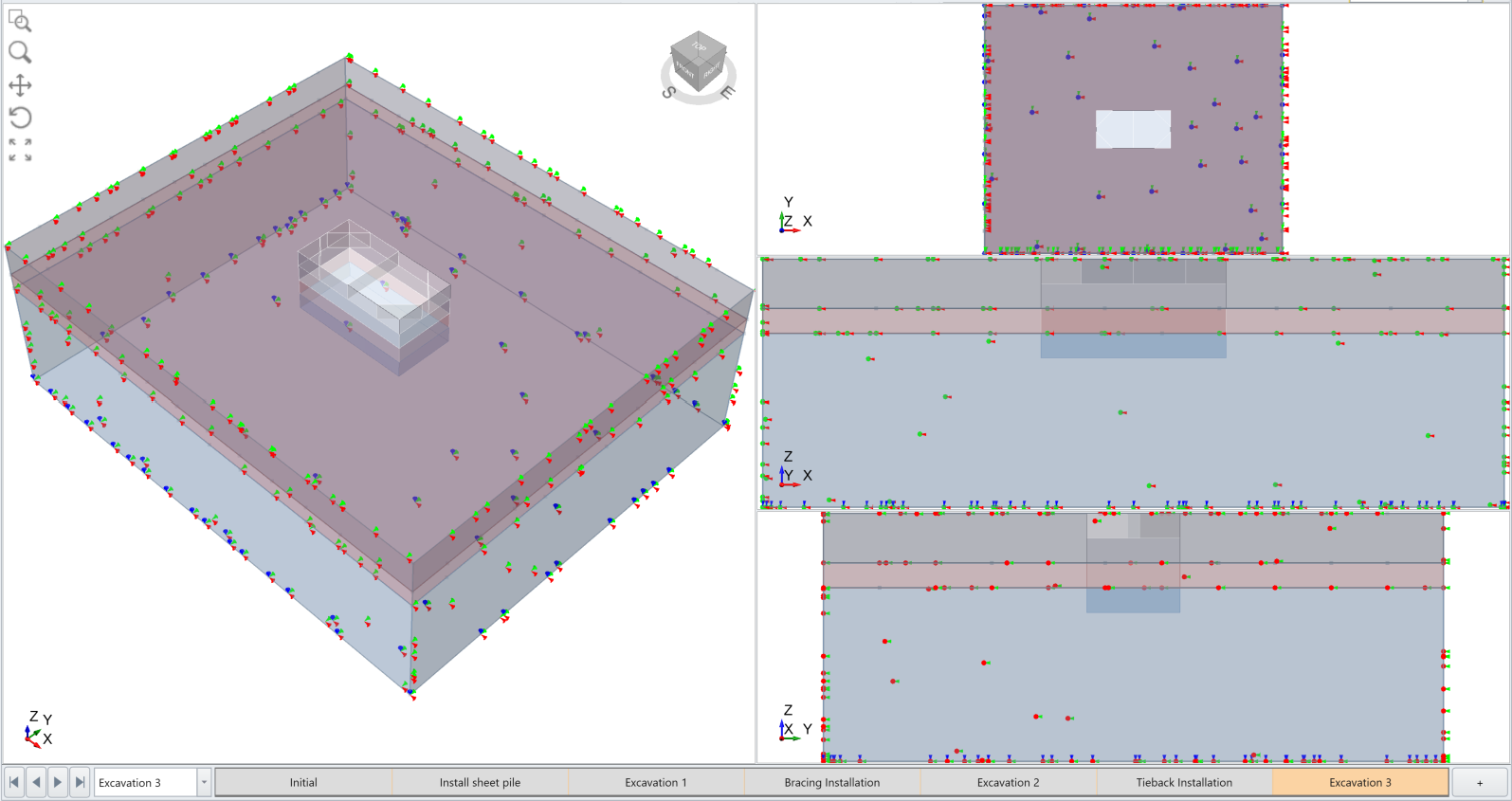The image size is (1512, 801).
Task: Click the axis triad in top plan view
Action: (794, 216)
